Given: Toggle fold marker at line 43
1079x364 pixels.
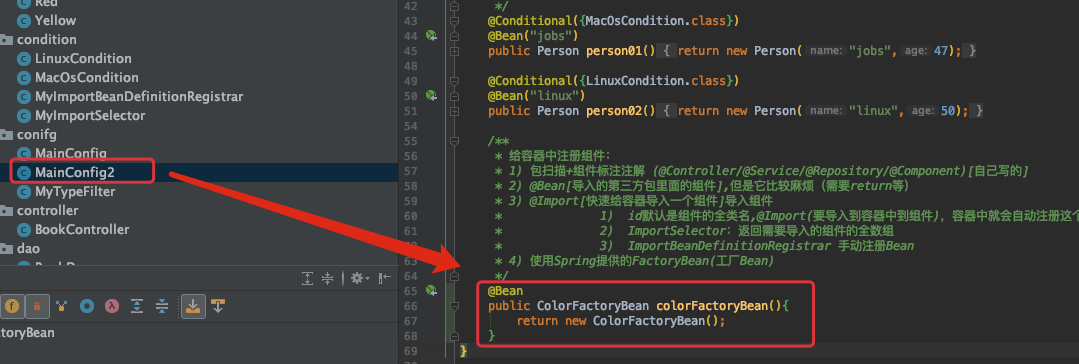Looking at the screenshot, I should click(454, 21).
